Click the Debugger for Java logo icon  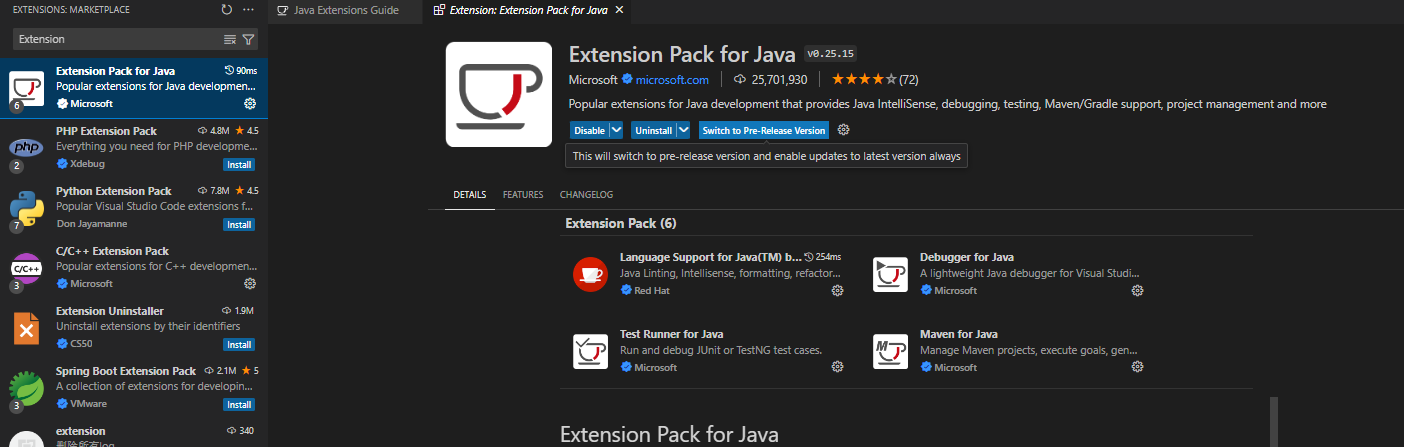coord(890,274)
